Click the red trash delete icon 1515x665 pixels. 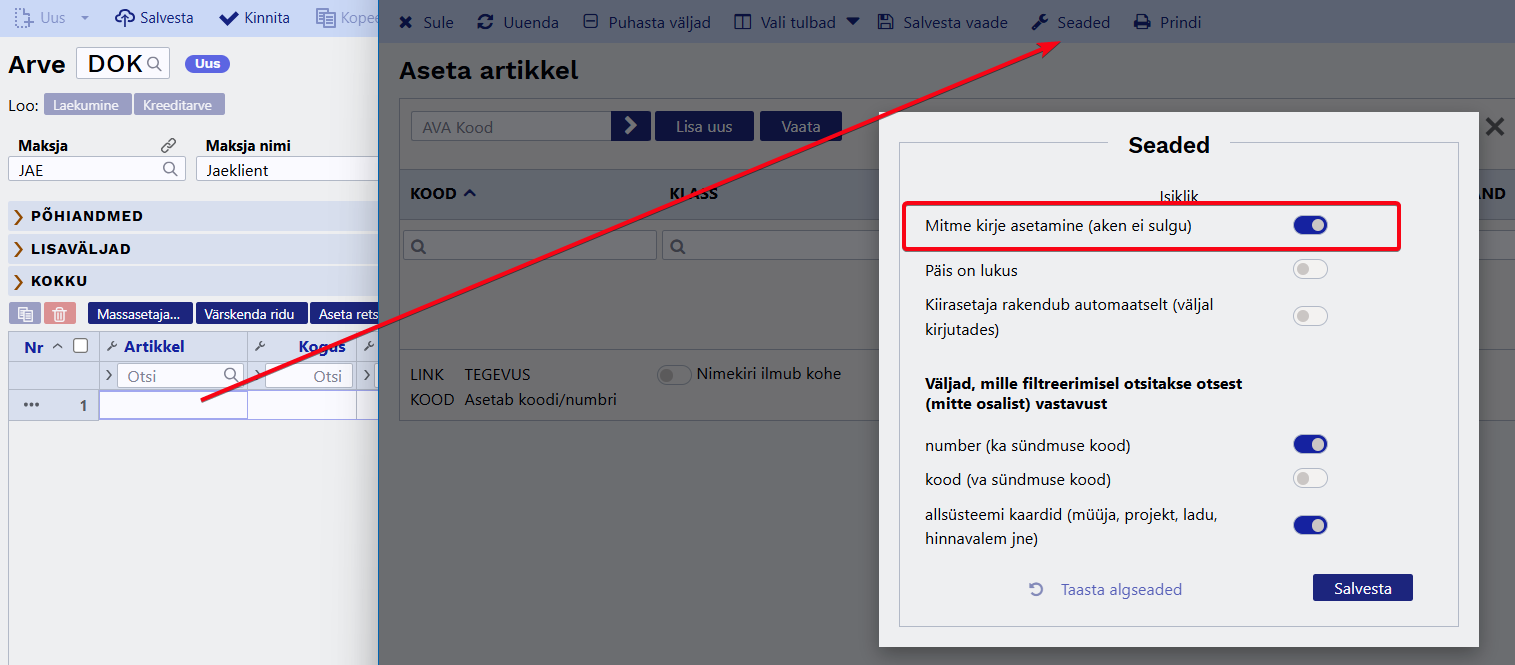[x=59, y=314]
